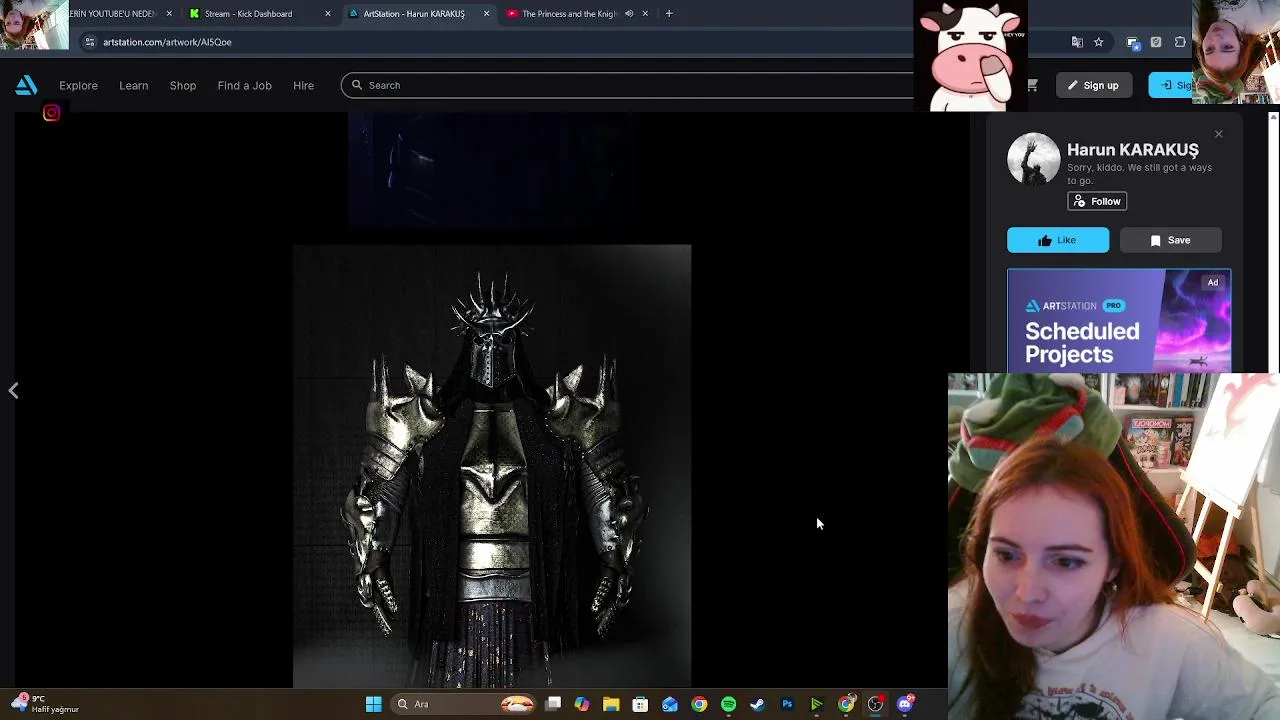The image size is (1280, 720).
Task: Focus the ArtStation search field
Action: tap(630, 85)
